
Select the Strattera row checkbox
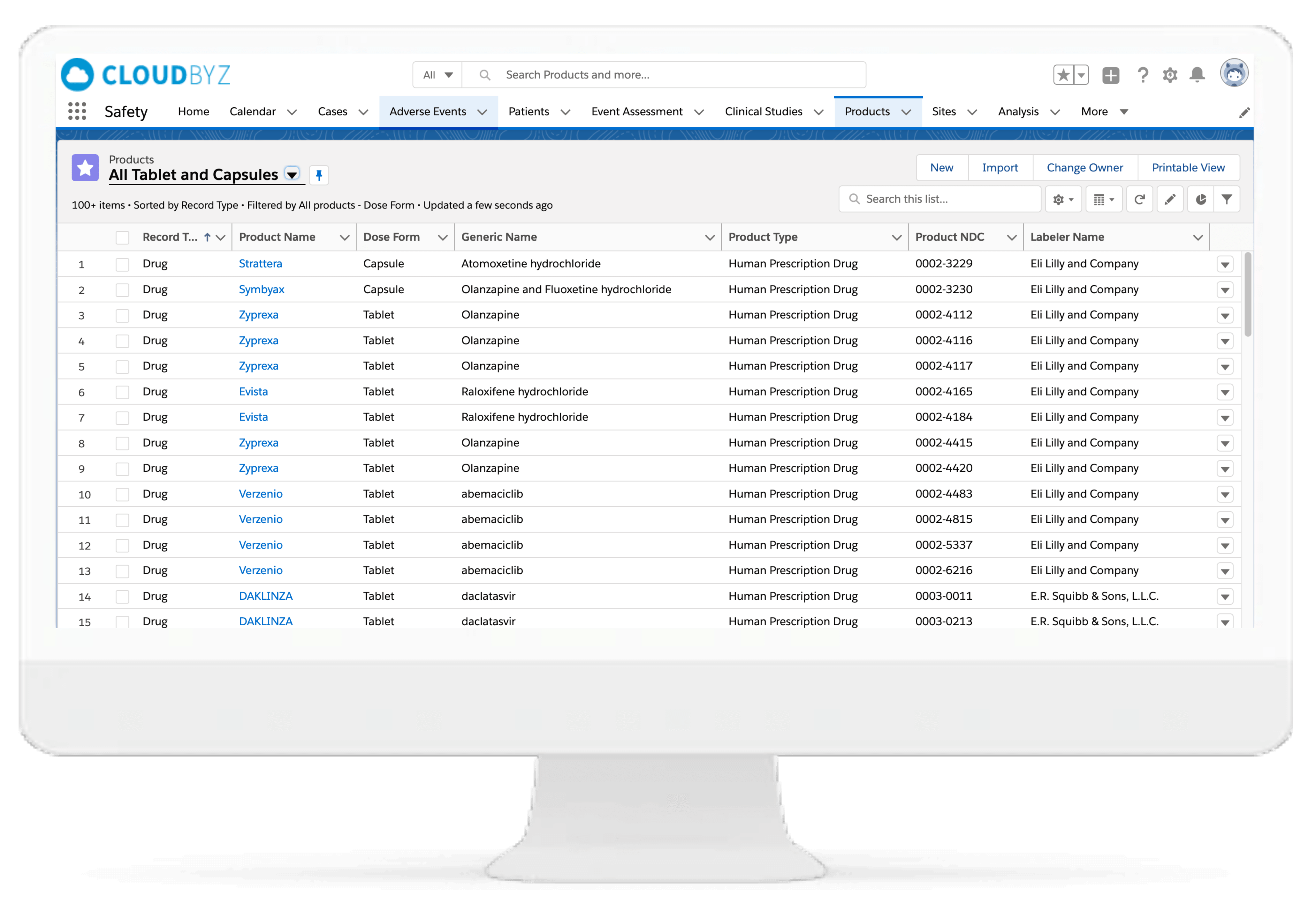point(122,264)
